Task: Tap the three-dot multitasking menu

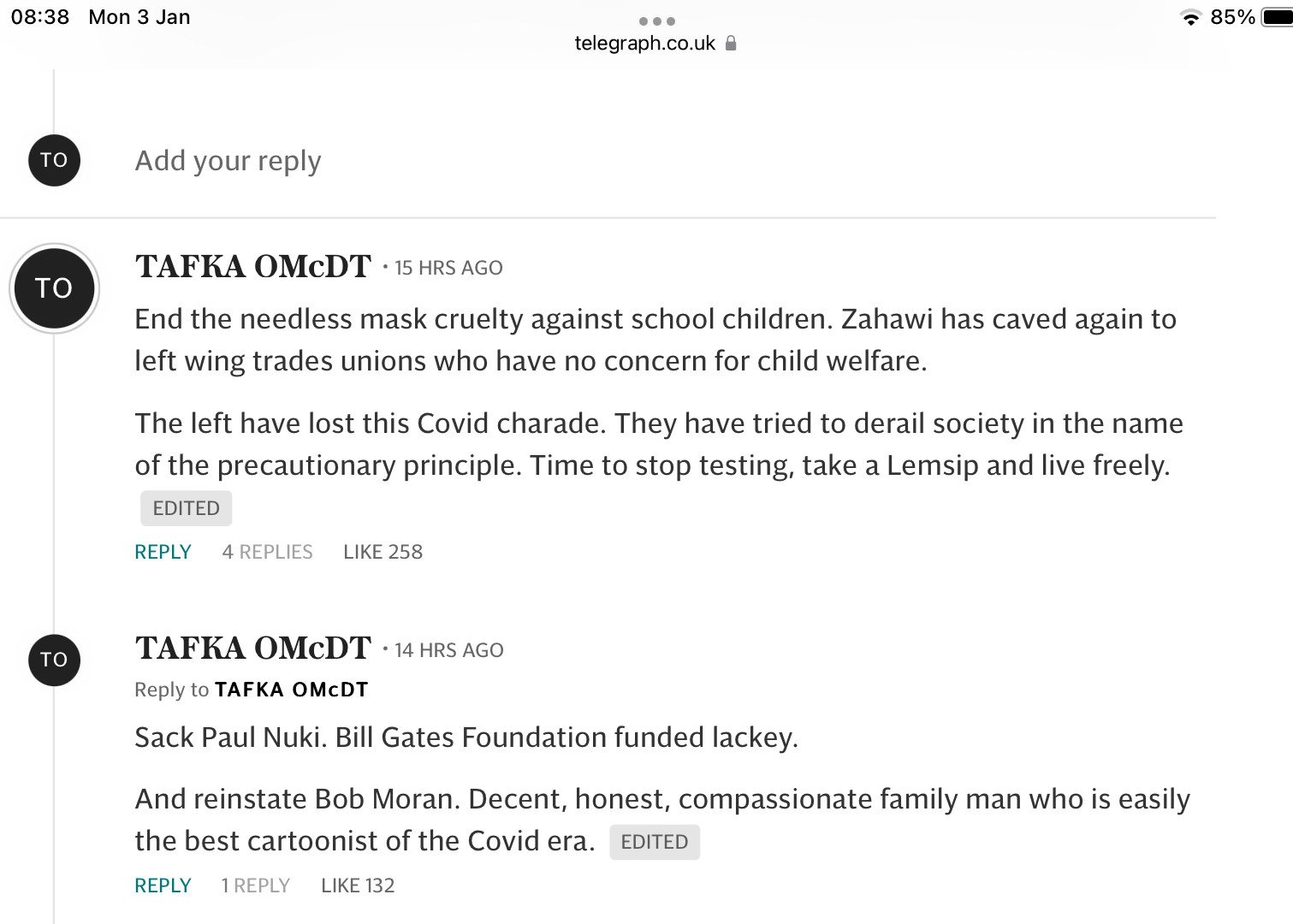Action: tap(656, 21)
